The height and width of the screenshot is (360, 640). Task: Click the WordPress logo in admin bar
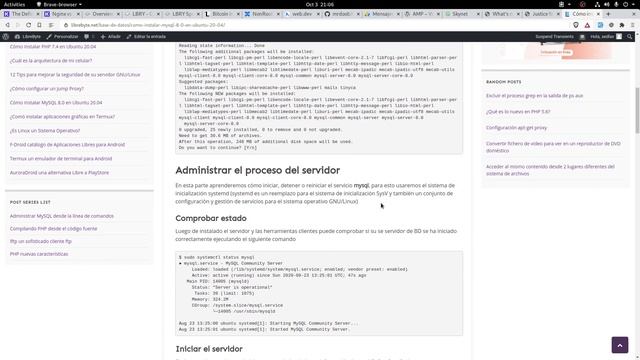pyautogui.click(x=6, y=36)
